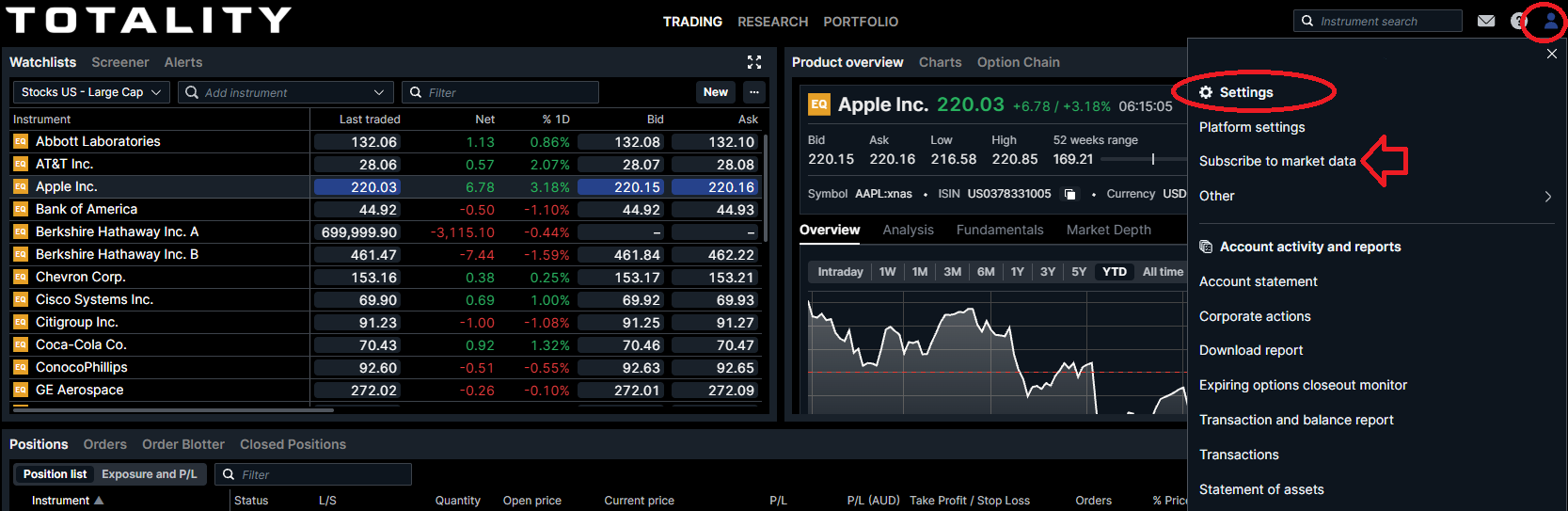Go to the RESEARCH top menu
The width and height of the screenshot is (1568, 511).
pyautogui.click(x=772, y=22)
